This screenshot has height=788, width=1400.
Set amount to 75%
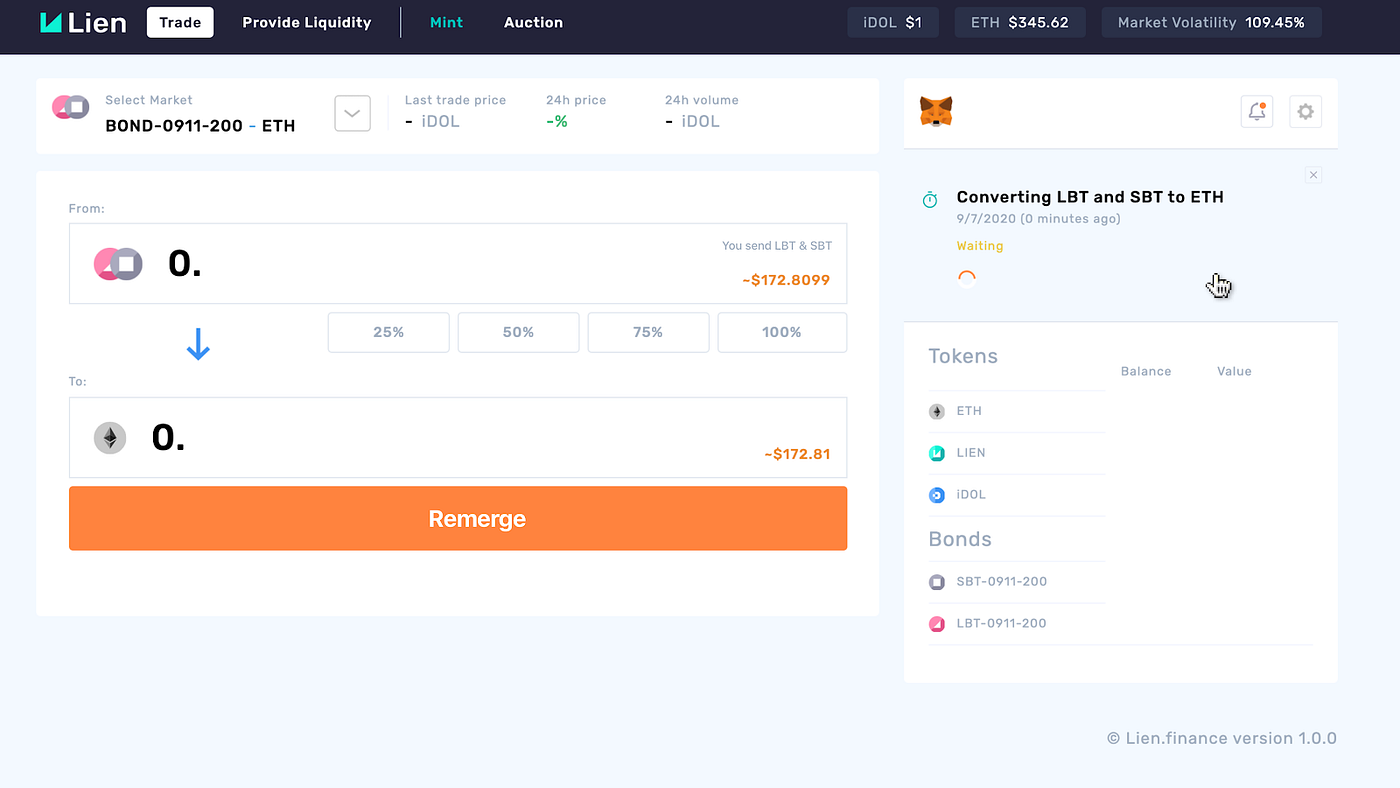pos(648,332)
